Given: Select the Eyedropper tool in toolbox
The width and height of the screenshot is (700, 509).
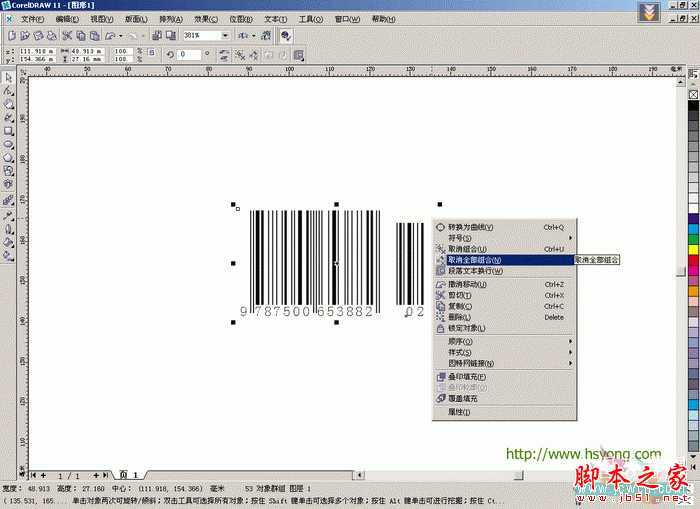Looking at the screenshot, I should click(x=8, y=216).
